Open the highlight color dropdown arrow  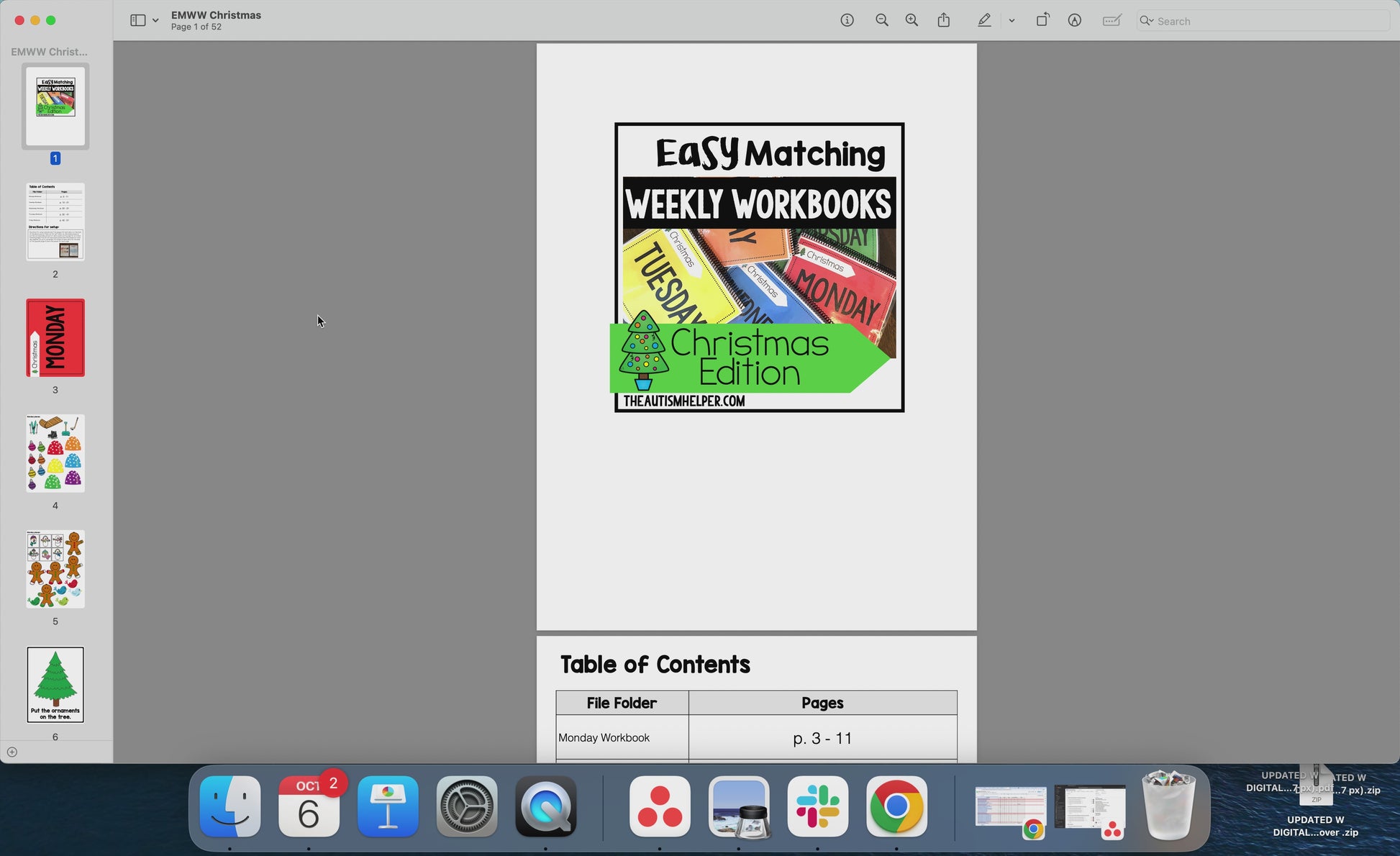[1012, 21]
